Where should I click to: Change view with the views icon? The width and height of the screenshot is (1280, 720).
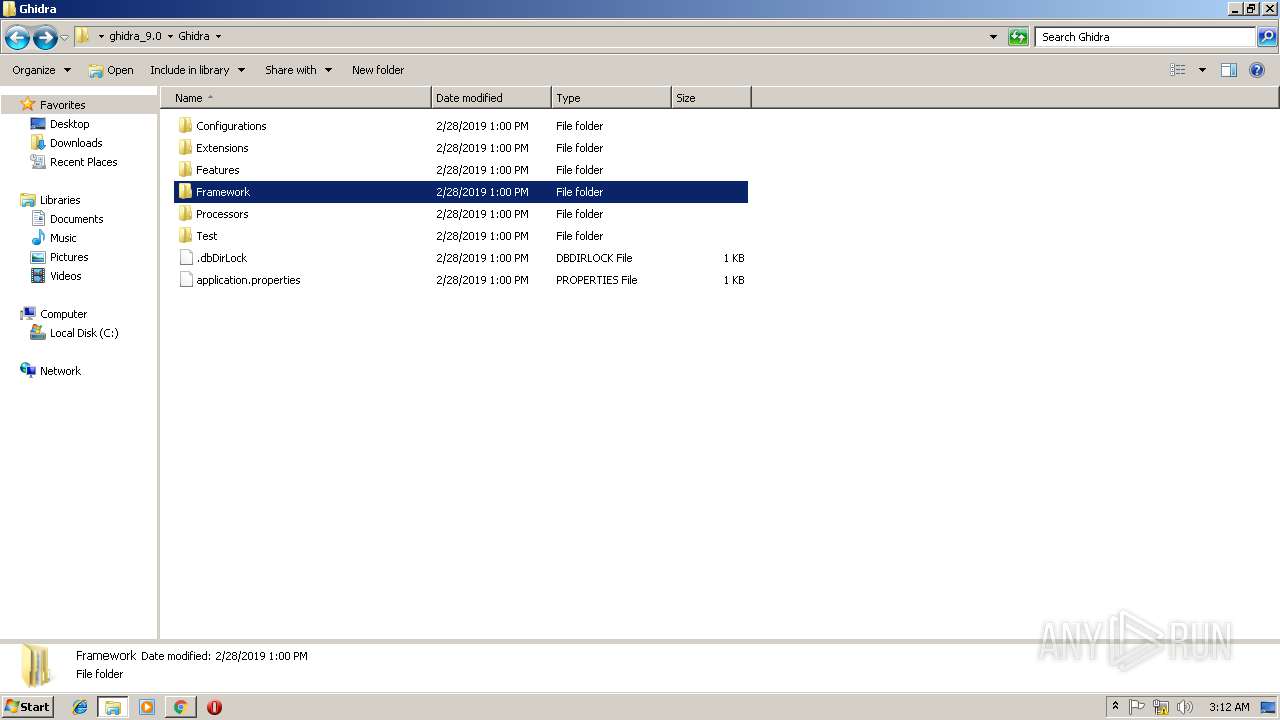1178,70
